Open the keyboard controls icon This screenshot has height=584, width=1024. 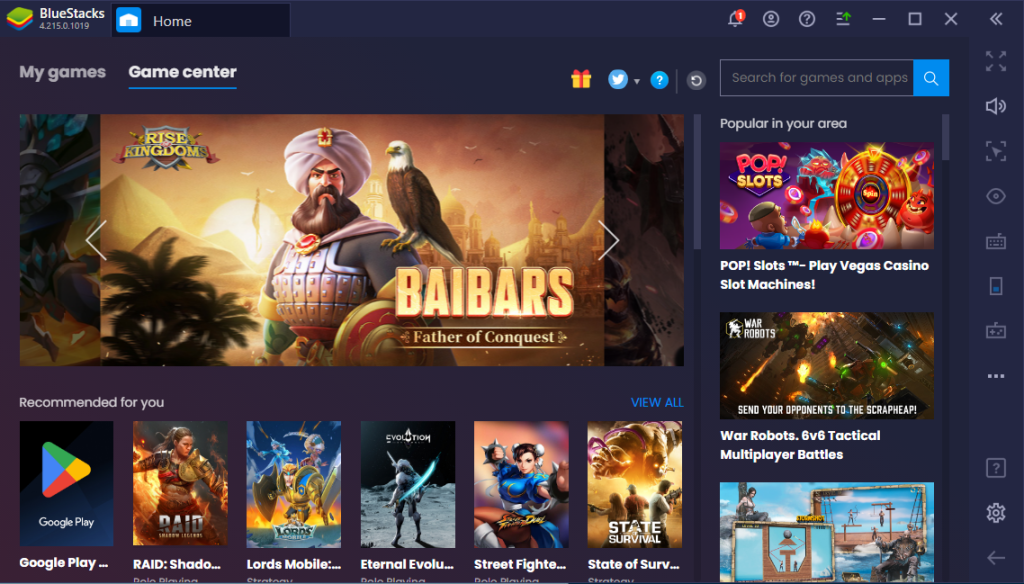click(996, 241)
